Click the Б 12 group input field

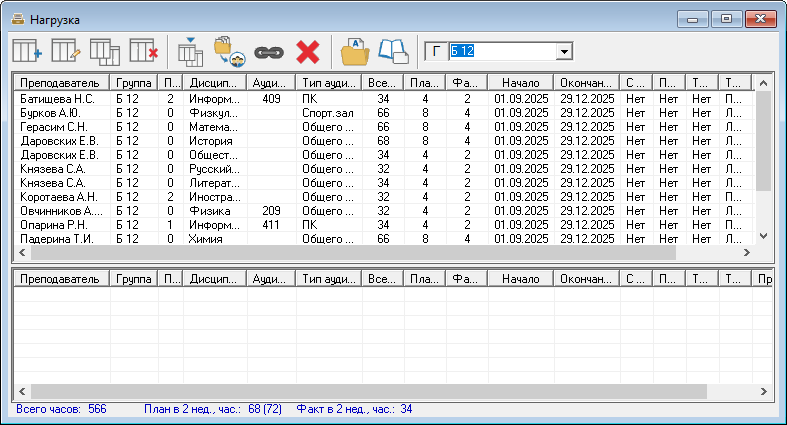pyautogui.click(x=500, y=51)
